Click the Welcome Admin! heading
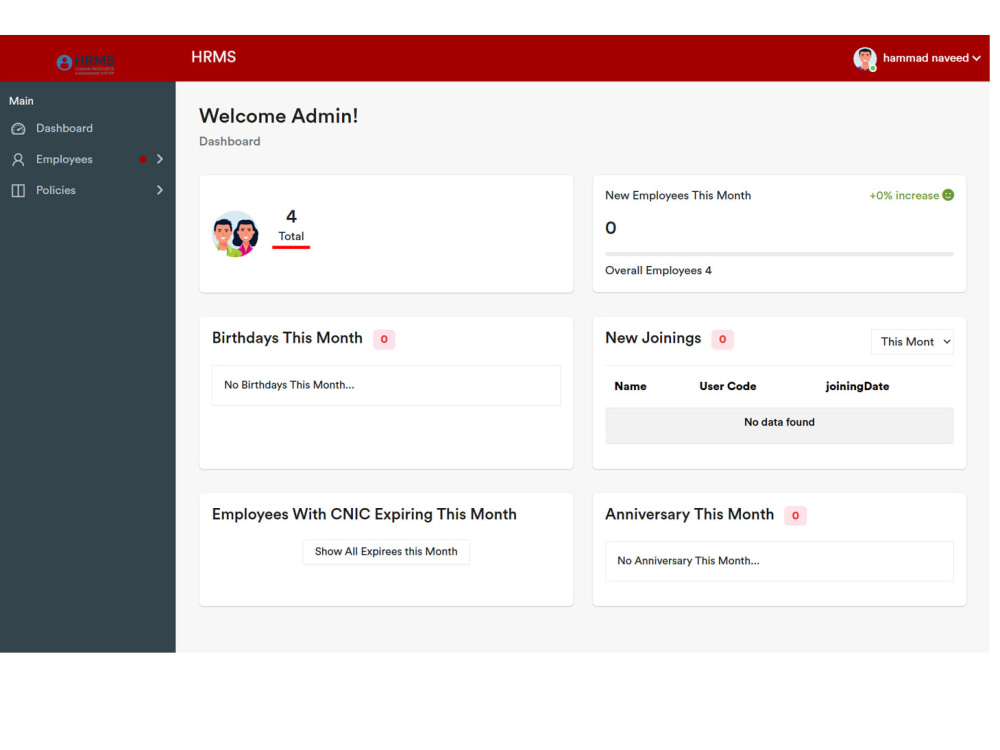Screen dimensions: 1000x750 point(279,116)
